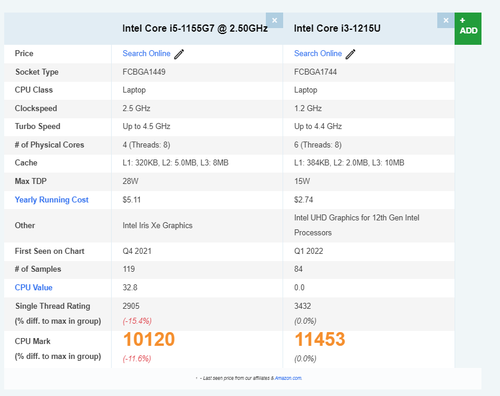Click the Q4 2021 first seen value
This screenshot has width=500, height=396.
[137, 251]
